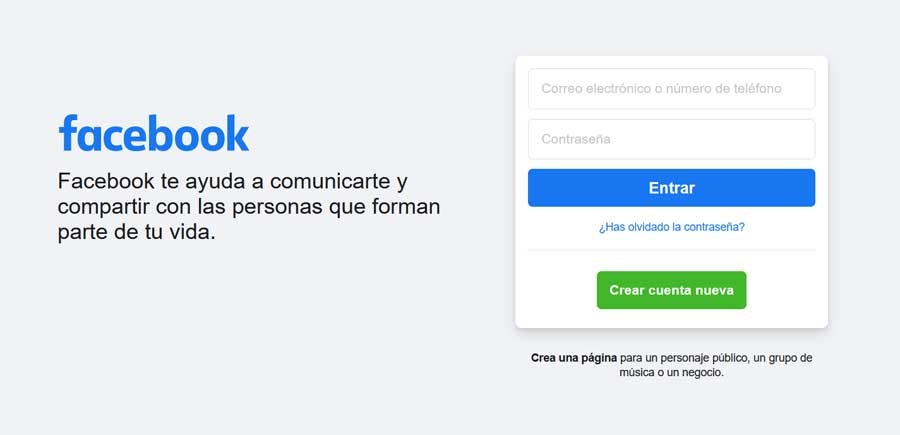Click the green Crear cuenta nueva button

click(671, 290)
